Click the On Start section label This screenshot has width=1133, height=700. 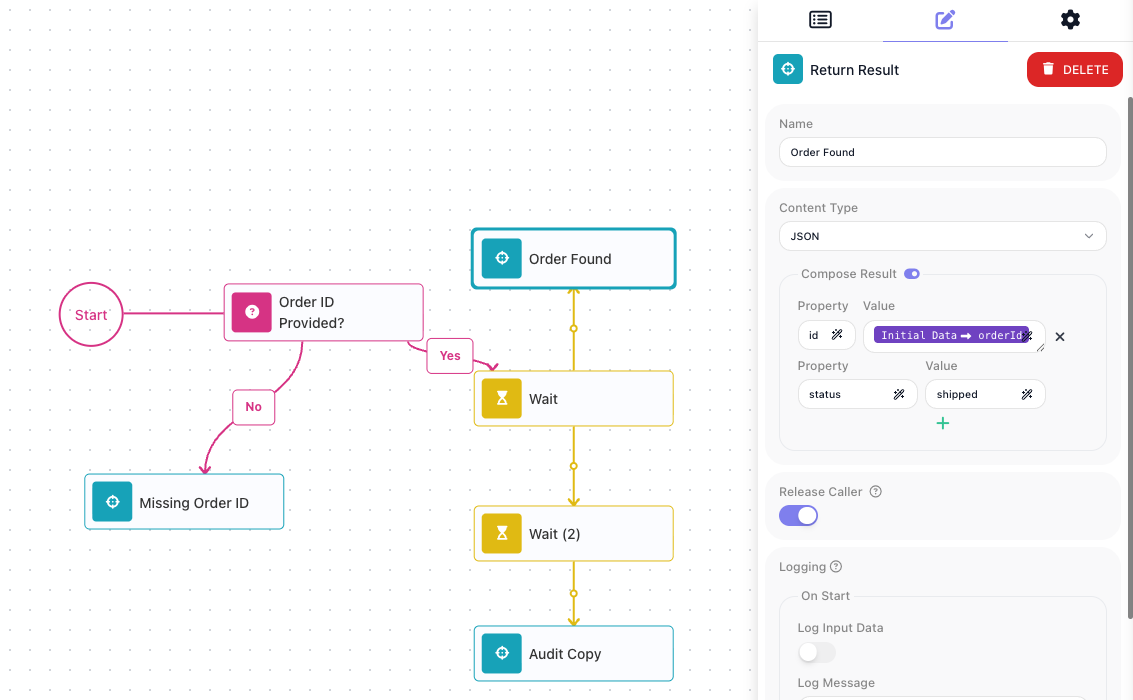(825, 596)
